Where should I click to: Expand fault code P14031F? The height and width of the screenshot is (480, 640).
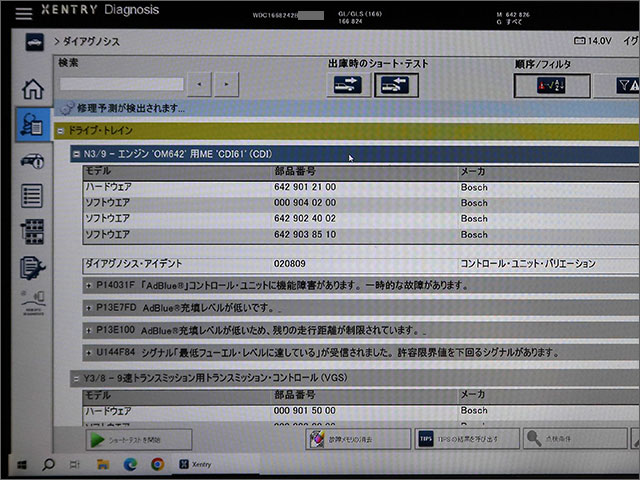click(x=88, y=286)
